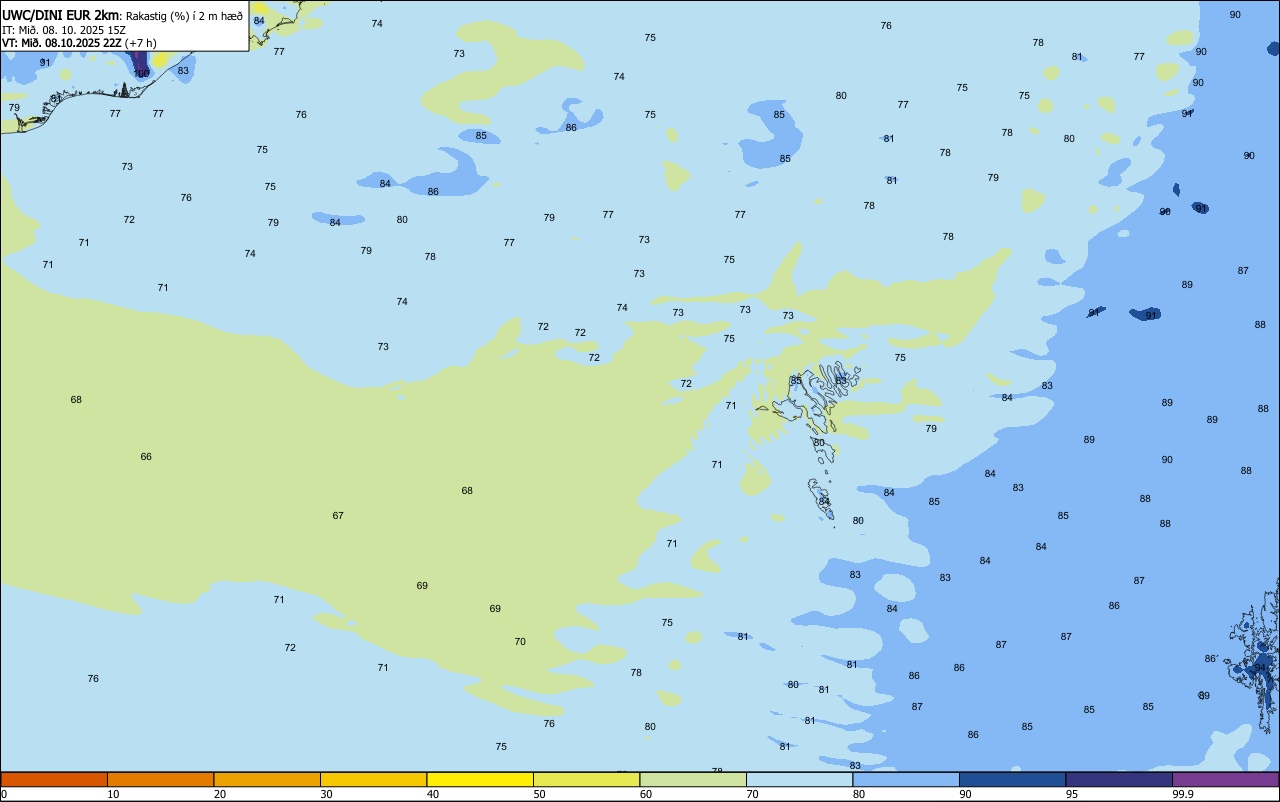
Task: Select the legend scale label "60"
Action: click(646, 794)
